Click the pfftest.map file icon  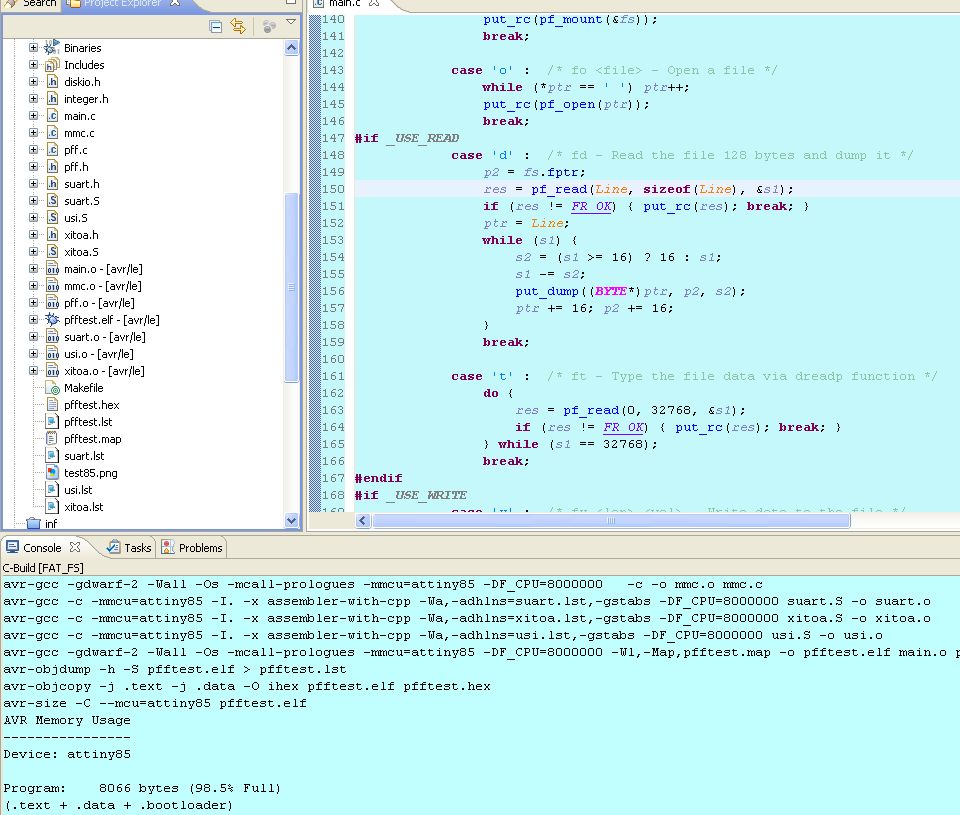(53, 438)
